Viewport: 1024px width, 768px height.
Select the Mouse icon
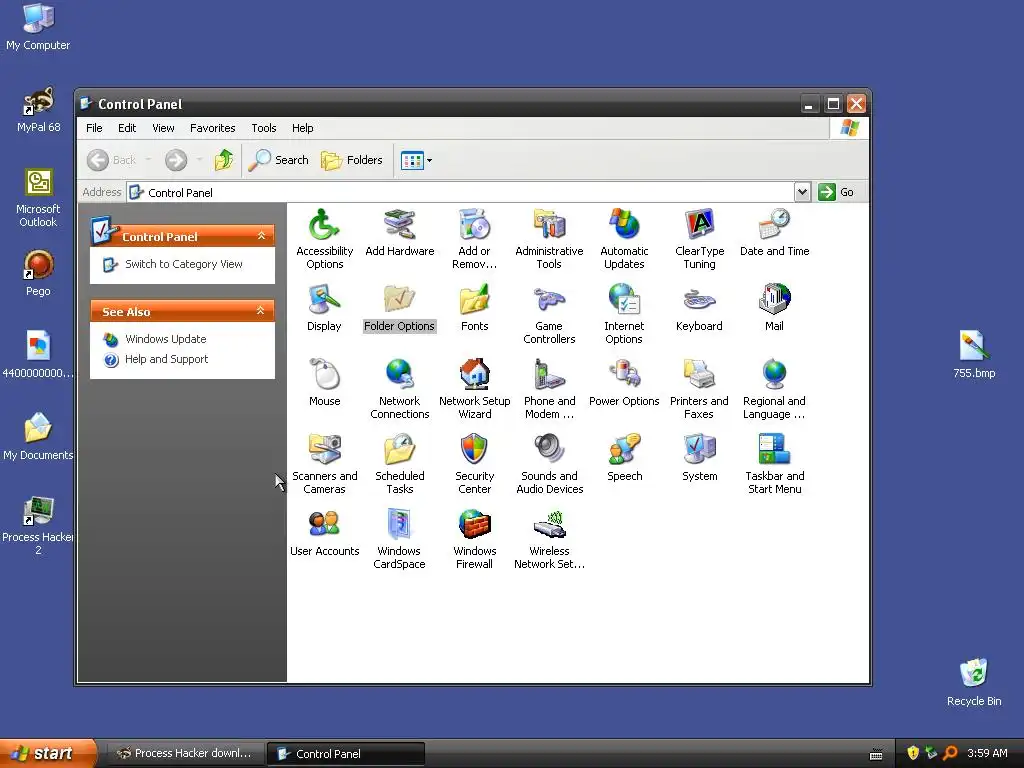coord(324,376)
